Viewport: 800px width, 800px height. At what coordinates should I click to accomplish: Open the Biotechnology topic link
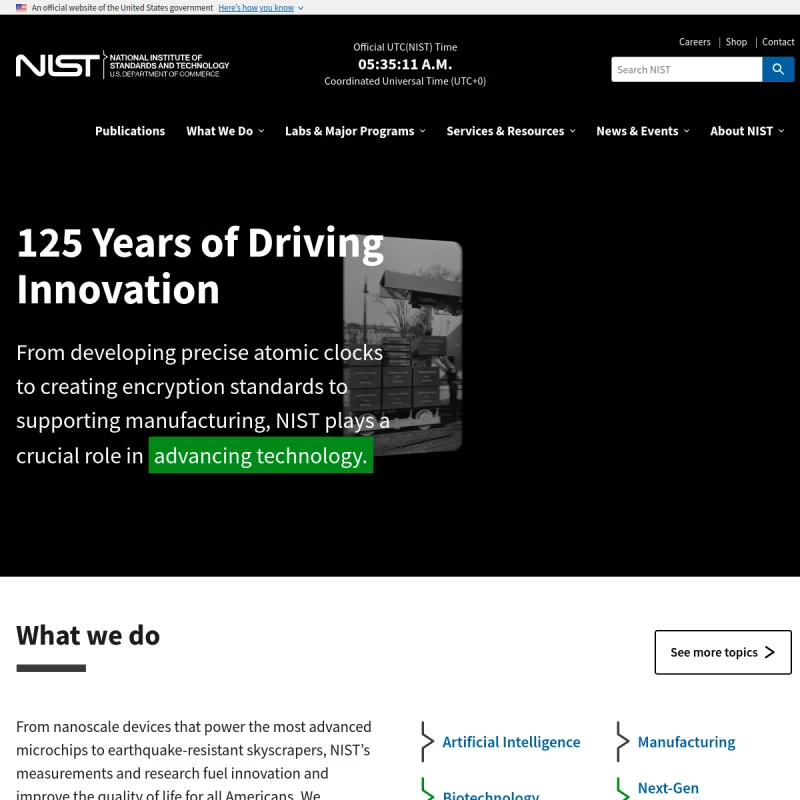pos(491,794)
